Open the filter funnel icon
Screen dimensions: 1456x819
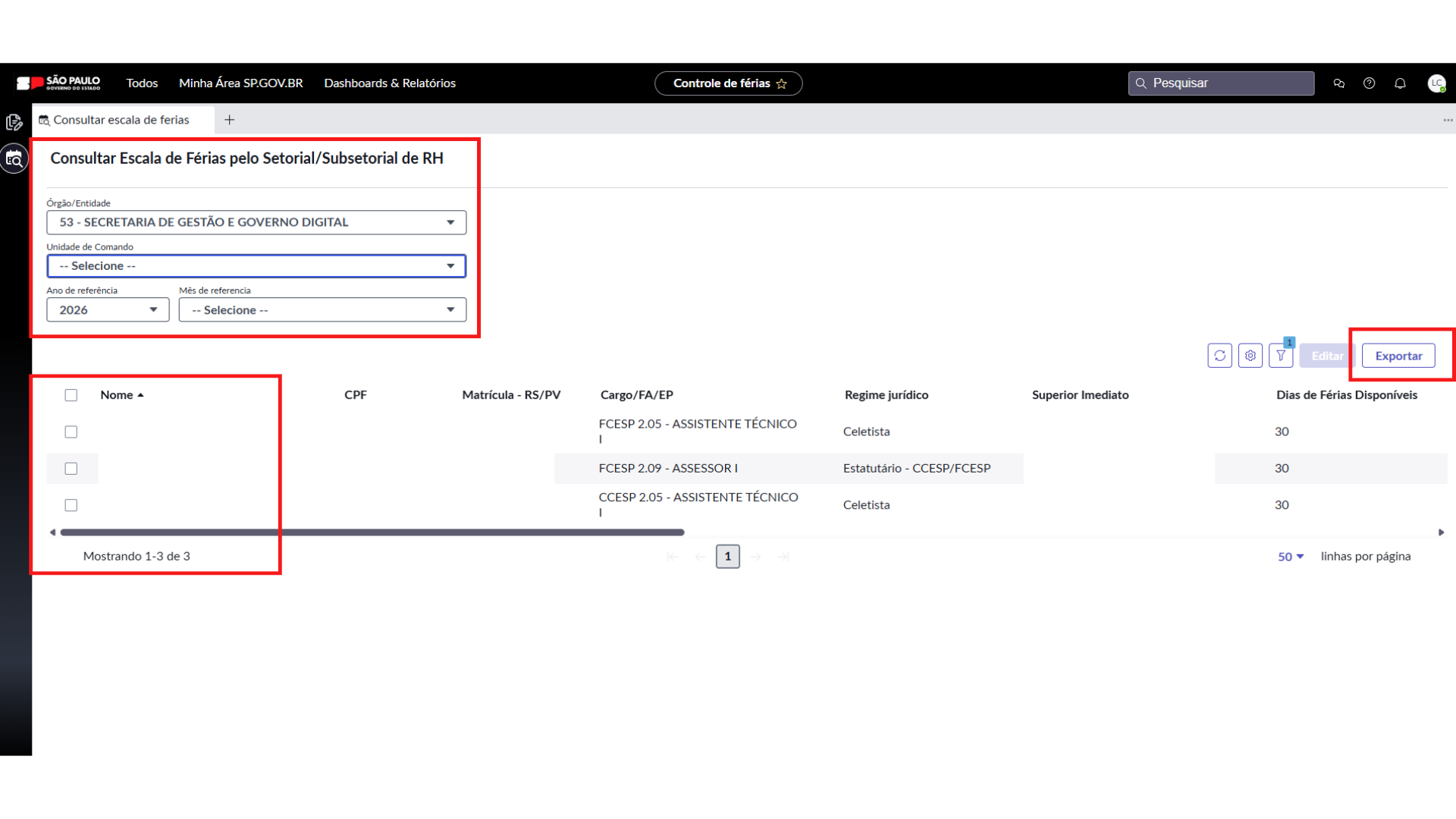[1281, 356]
